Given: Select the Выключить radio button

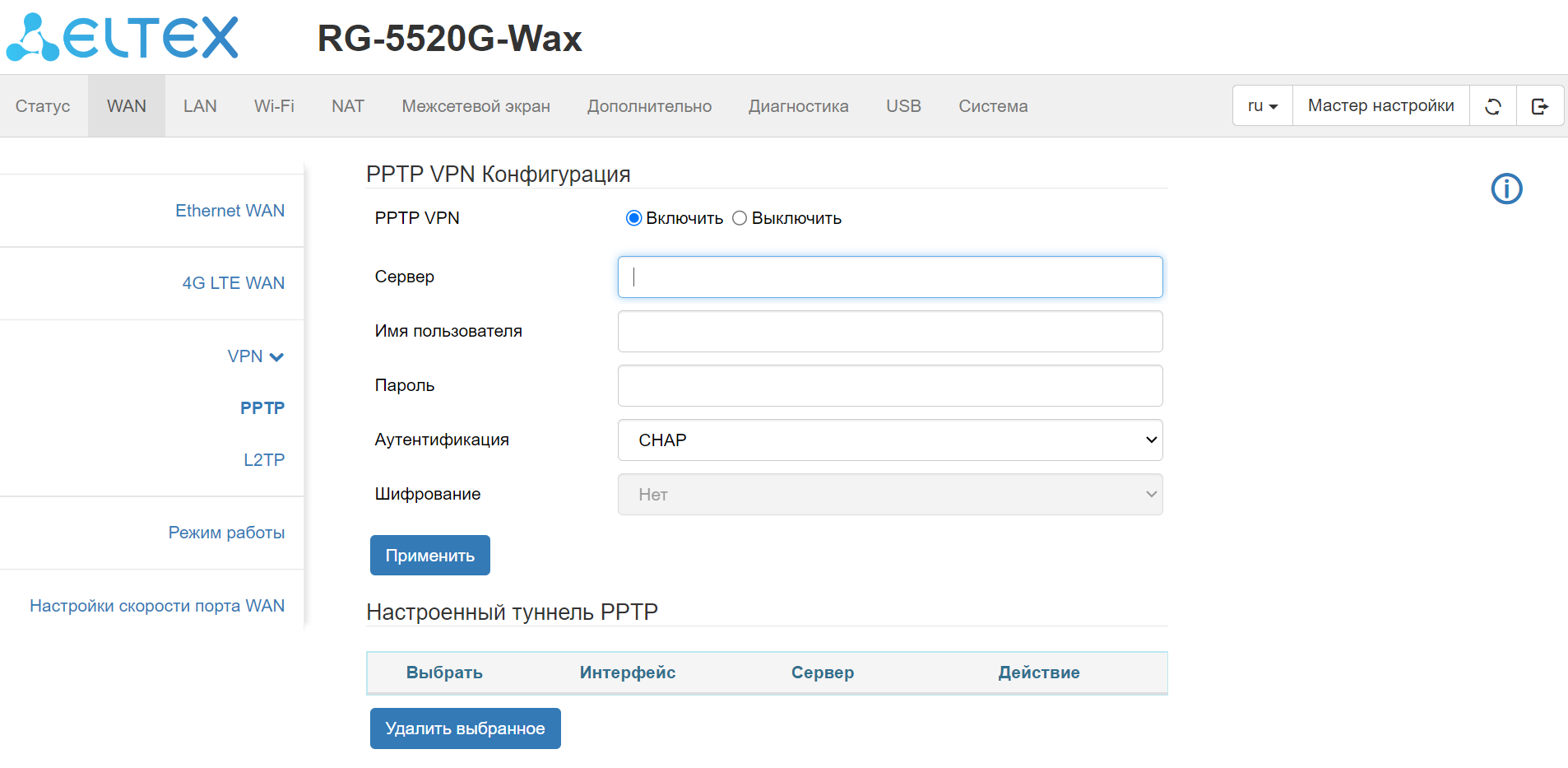Looking at the screenshot, I should 740,218.
